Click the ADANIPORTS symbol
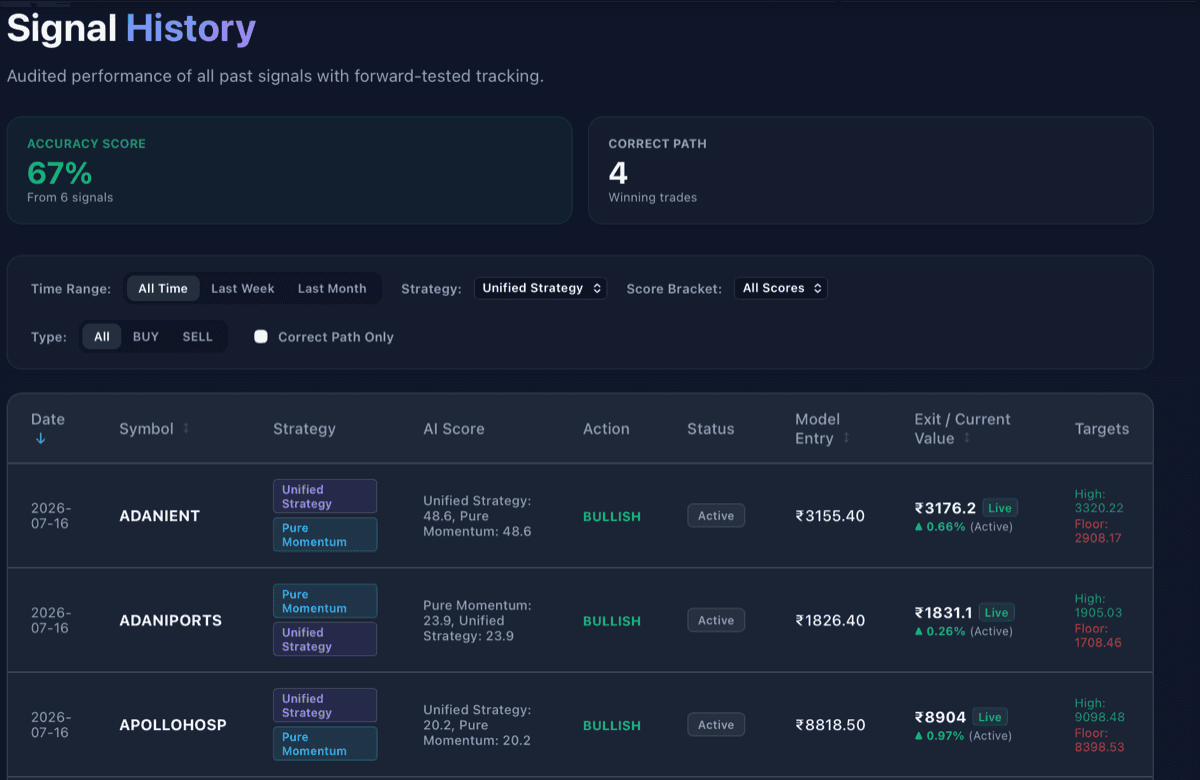Viewport: 1200px width, 780px height. pos(170,620)
